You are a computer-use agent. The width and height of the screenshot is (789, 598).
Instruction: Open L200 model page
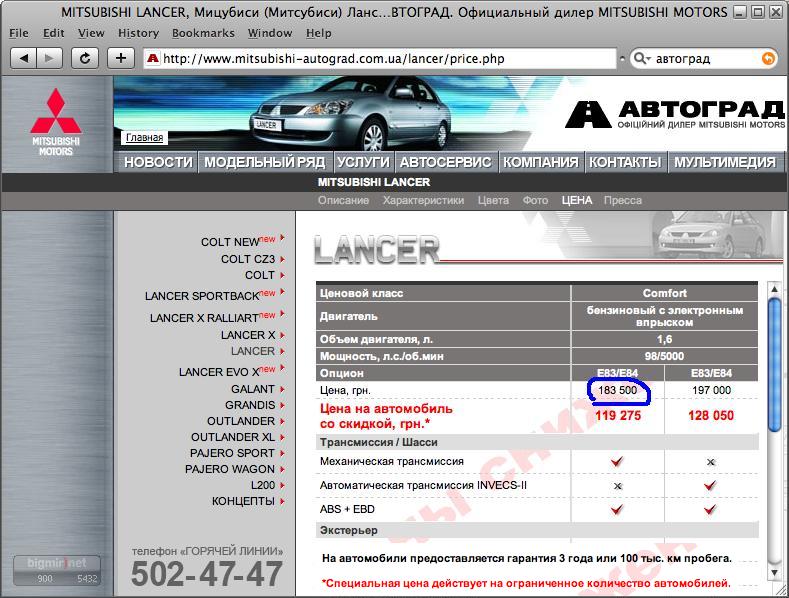click(263, 485)
